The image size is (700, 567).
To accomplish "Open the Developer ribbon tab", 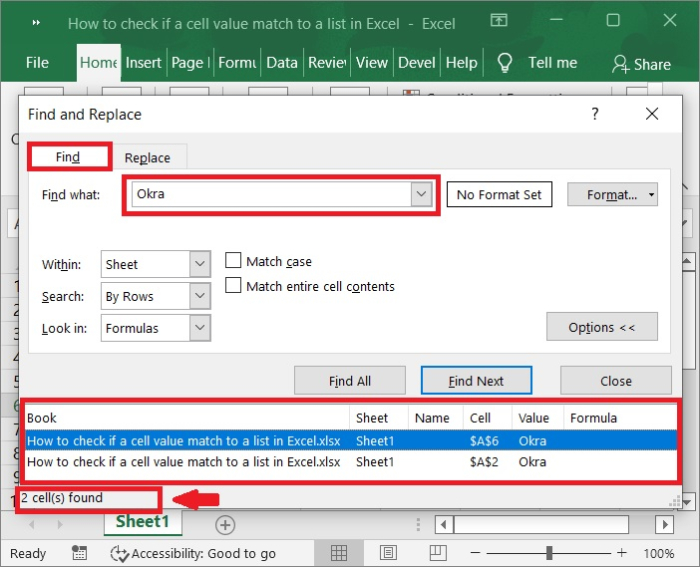I will [x=417, y=63].
